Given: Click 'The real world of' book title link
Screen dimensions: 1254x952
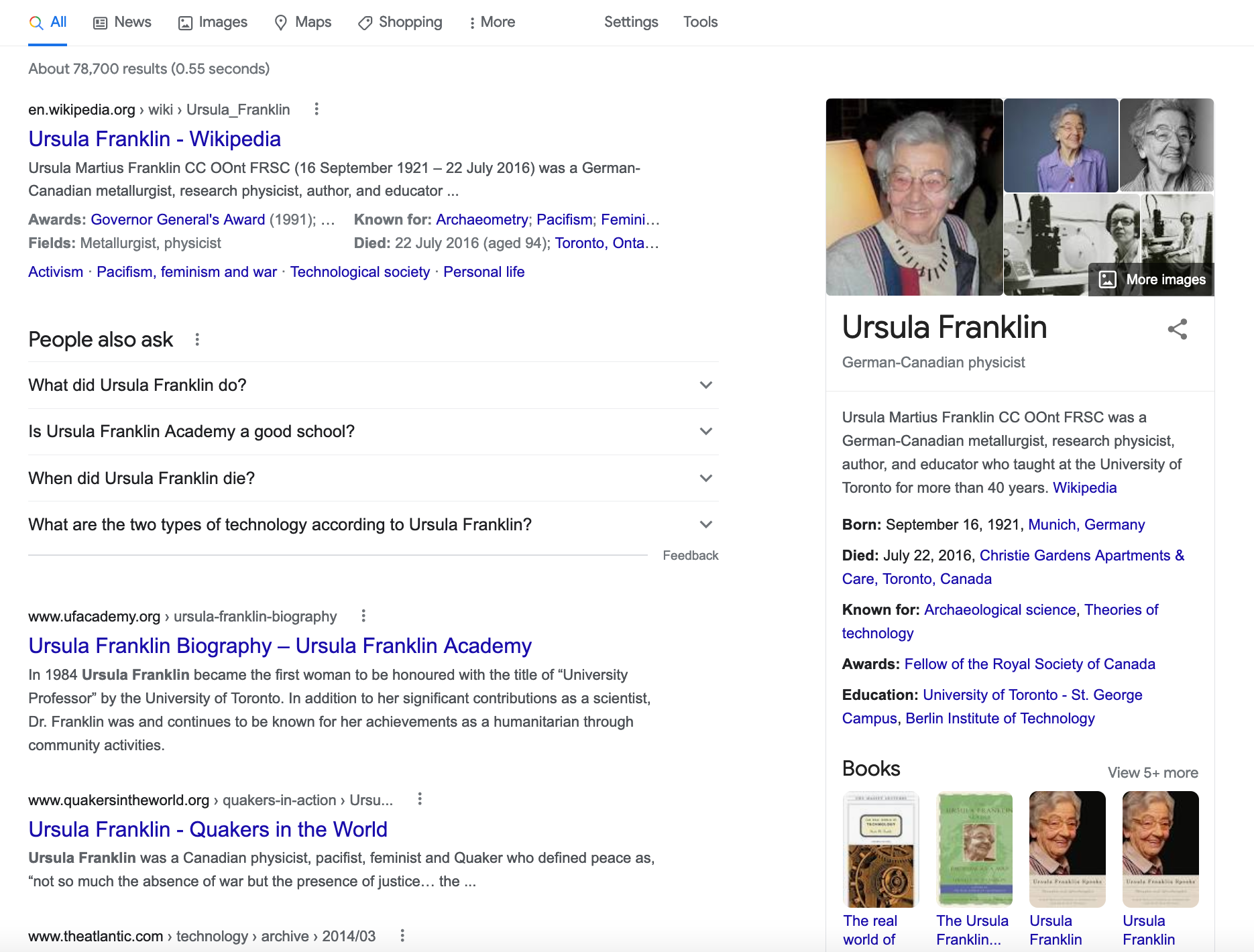Looking at the screenshot, I should click(x=870, y=931).
